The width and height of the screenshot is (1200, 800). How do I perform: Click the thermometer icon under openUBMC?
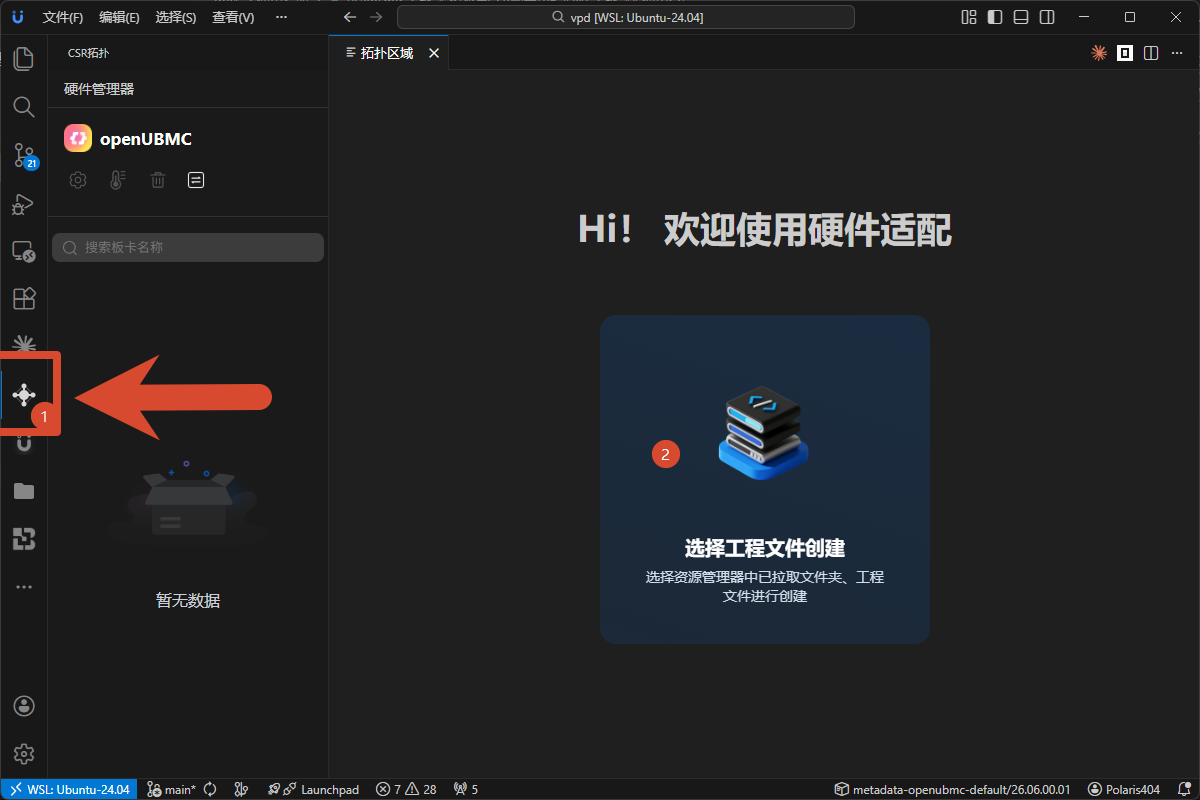117,180
